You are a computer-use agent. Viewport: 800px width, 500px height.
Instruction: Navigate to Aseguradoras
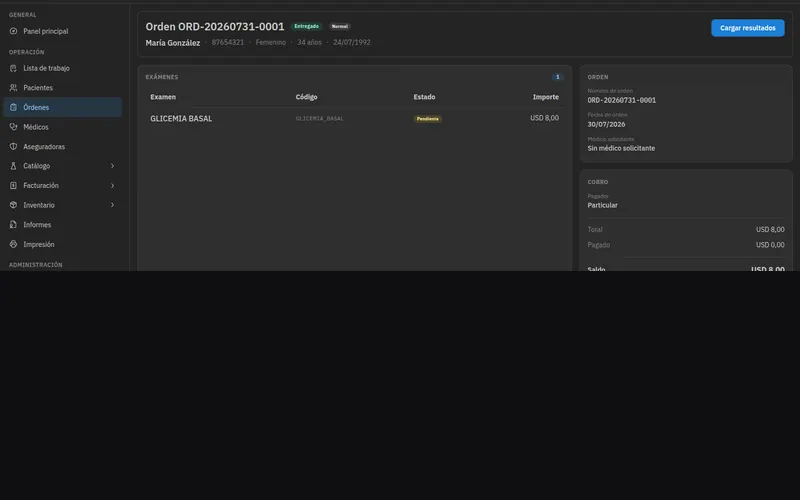63,146
